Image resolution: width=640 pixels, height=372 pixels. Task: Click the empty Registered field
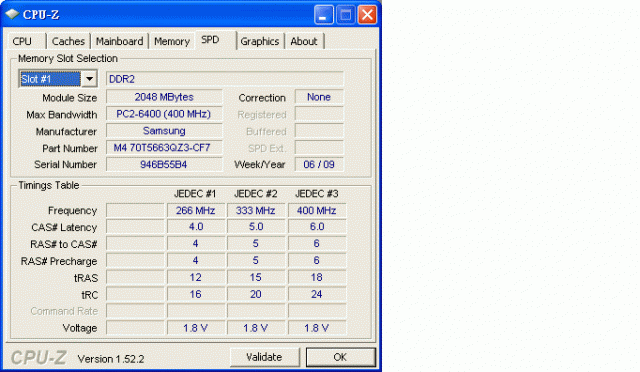click(319, 114)
